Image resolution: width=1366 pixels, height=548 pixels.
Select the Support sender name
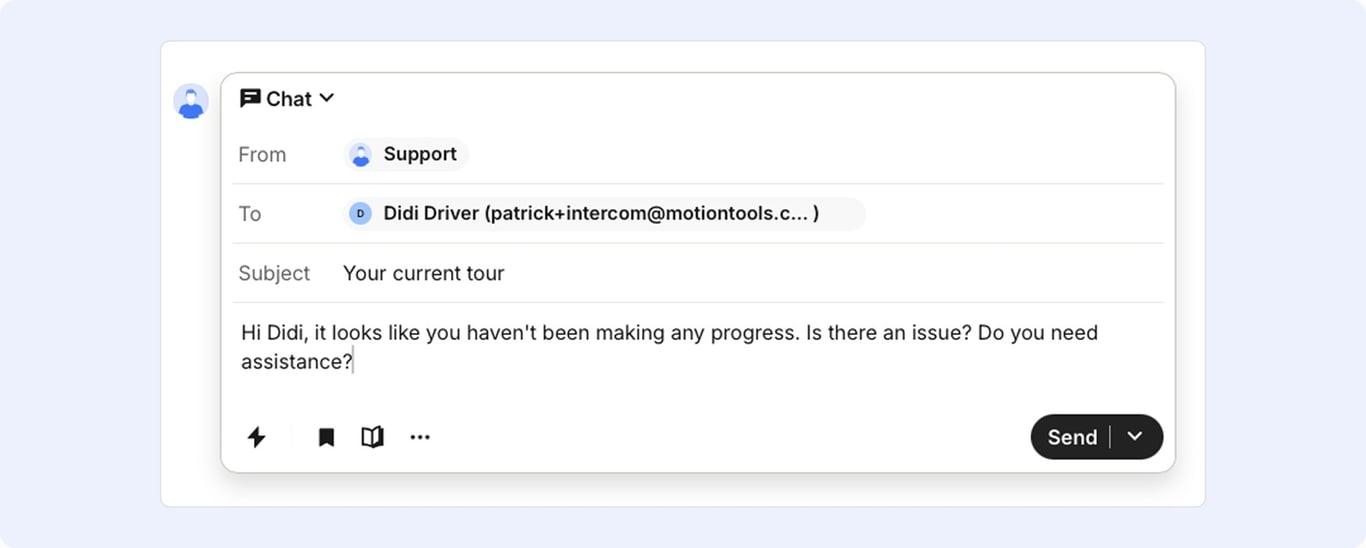pos(420,154)
